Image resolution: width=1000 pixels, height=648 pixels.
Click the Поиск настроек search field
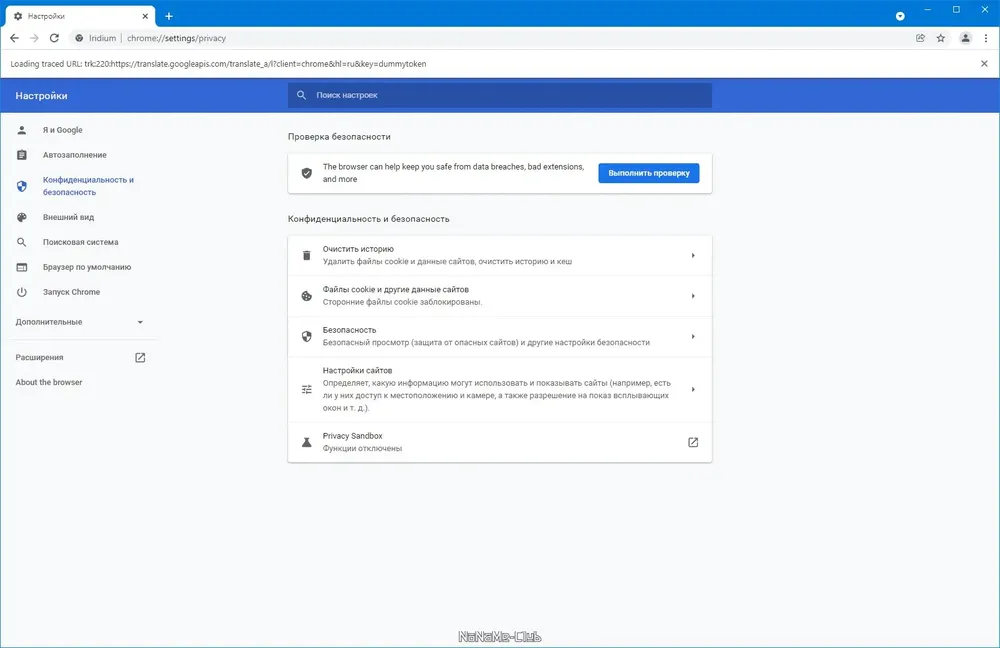(x=499, y=95)
